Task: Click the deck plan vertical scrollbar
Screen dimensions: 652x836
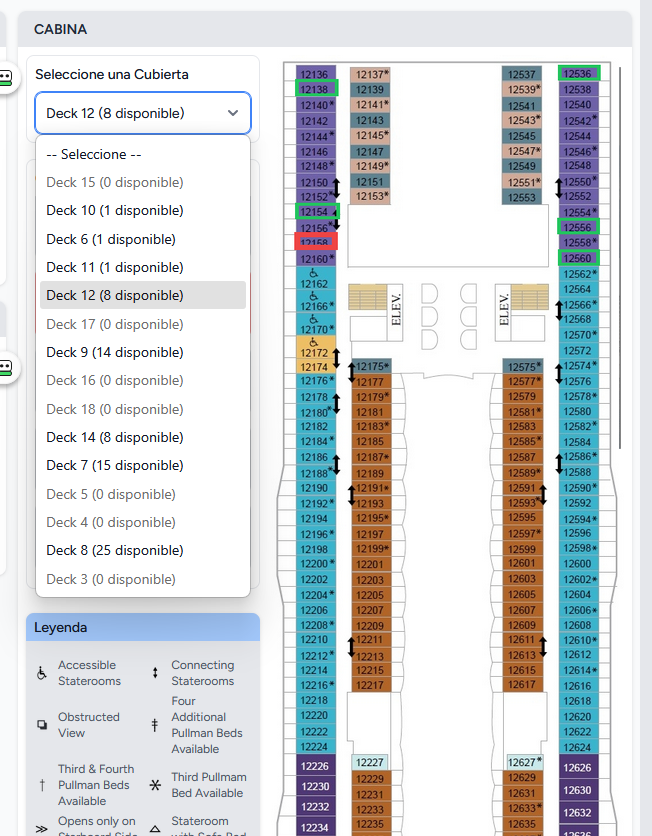Action: (x=620, y=400)
